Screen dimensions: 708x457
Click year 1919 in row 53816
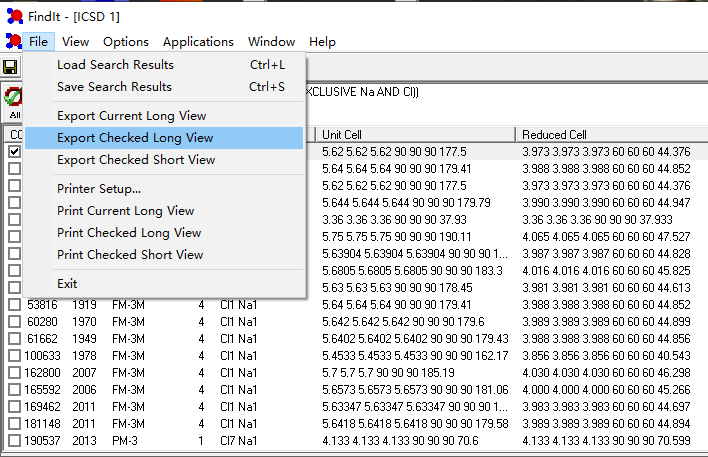[84, 305]
